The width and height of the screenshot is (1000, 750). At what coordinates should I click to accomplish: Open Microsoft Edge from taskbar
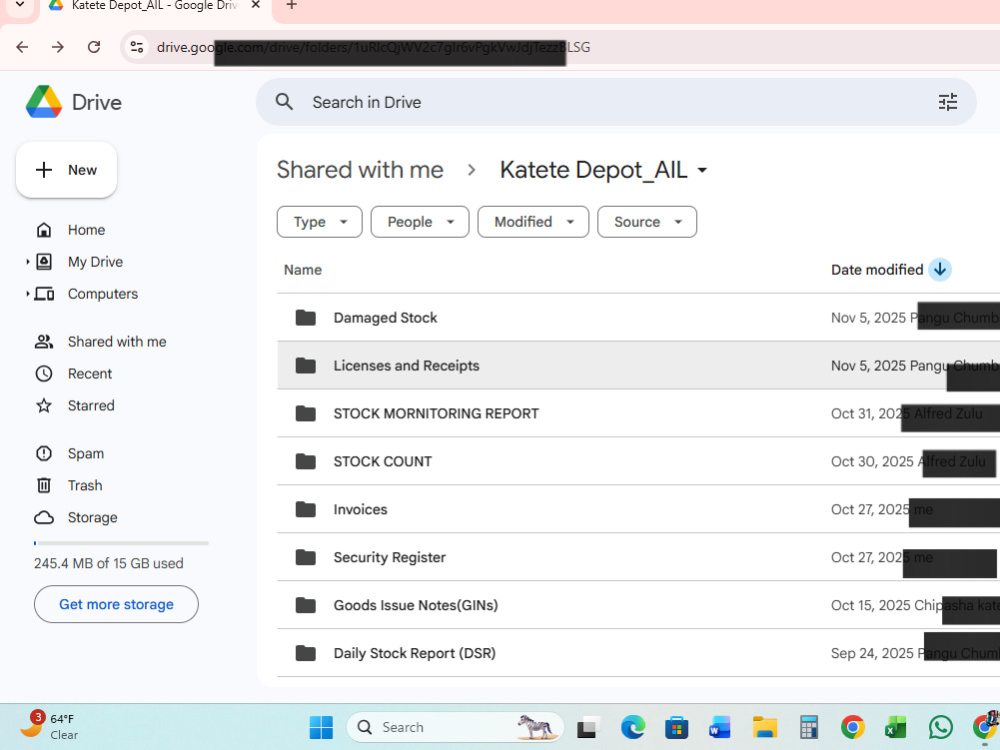(x=633, y=727)
